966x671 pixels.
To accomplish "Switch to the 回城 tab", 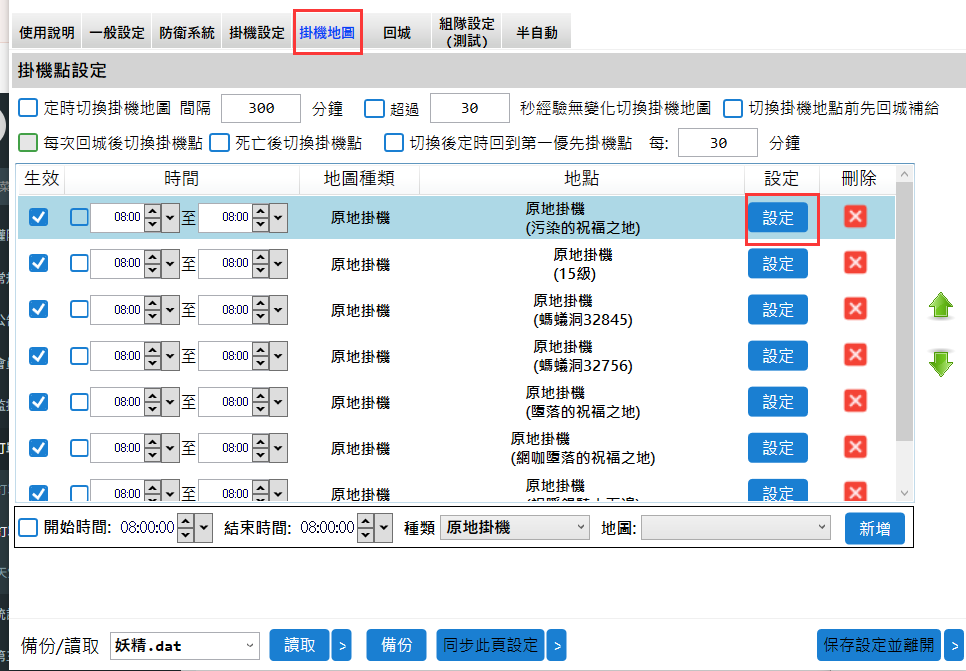I will (x=397, y=32).
